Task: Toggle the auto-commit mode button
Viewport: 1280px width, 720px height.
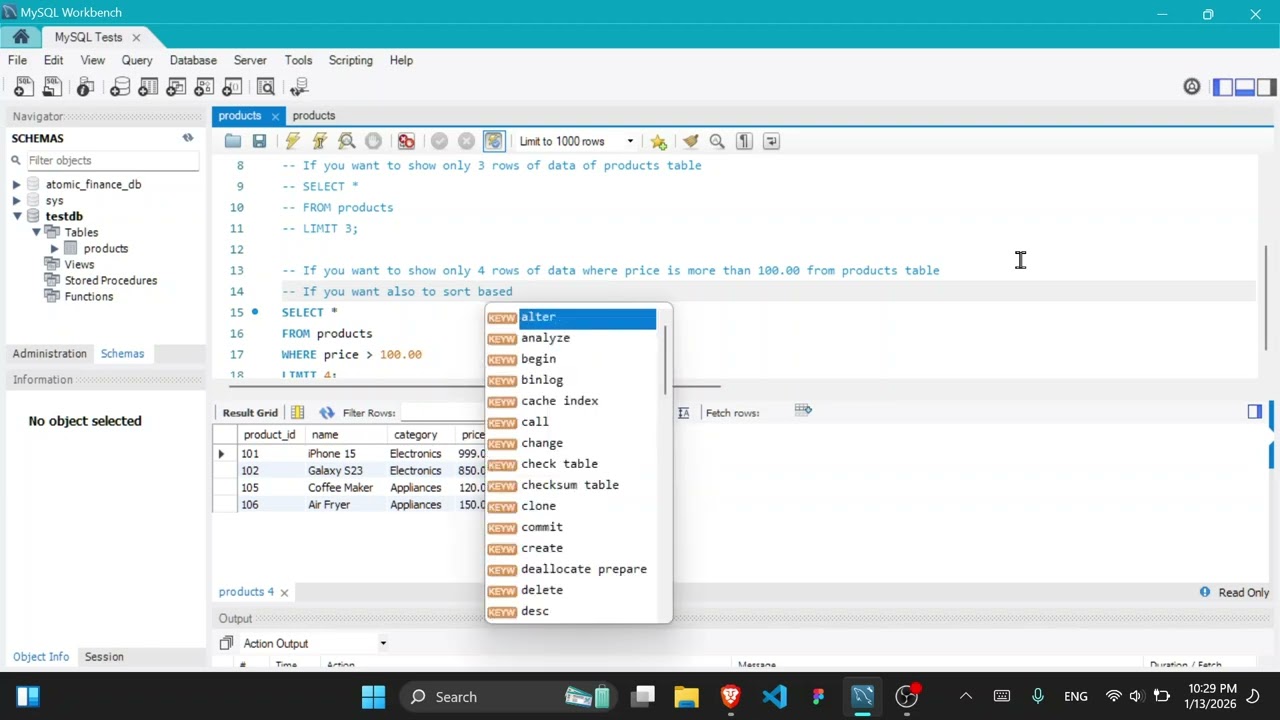Action: tap(494, 141)
